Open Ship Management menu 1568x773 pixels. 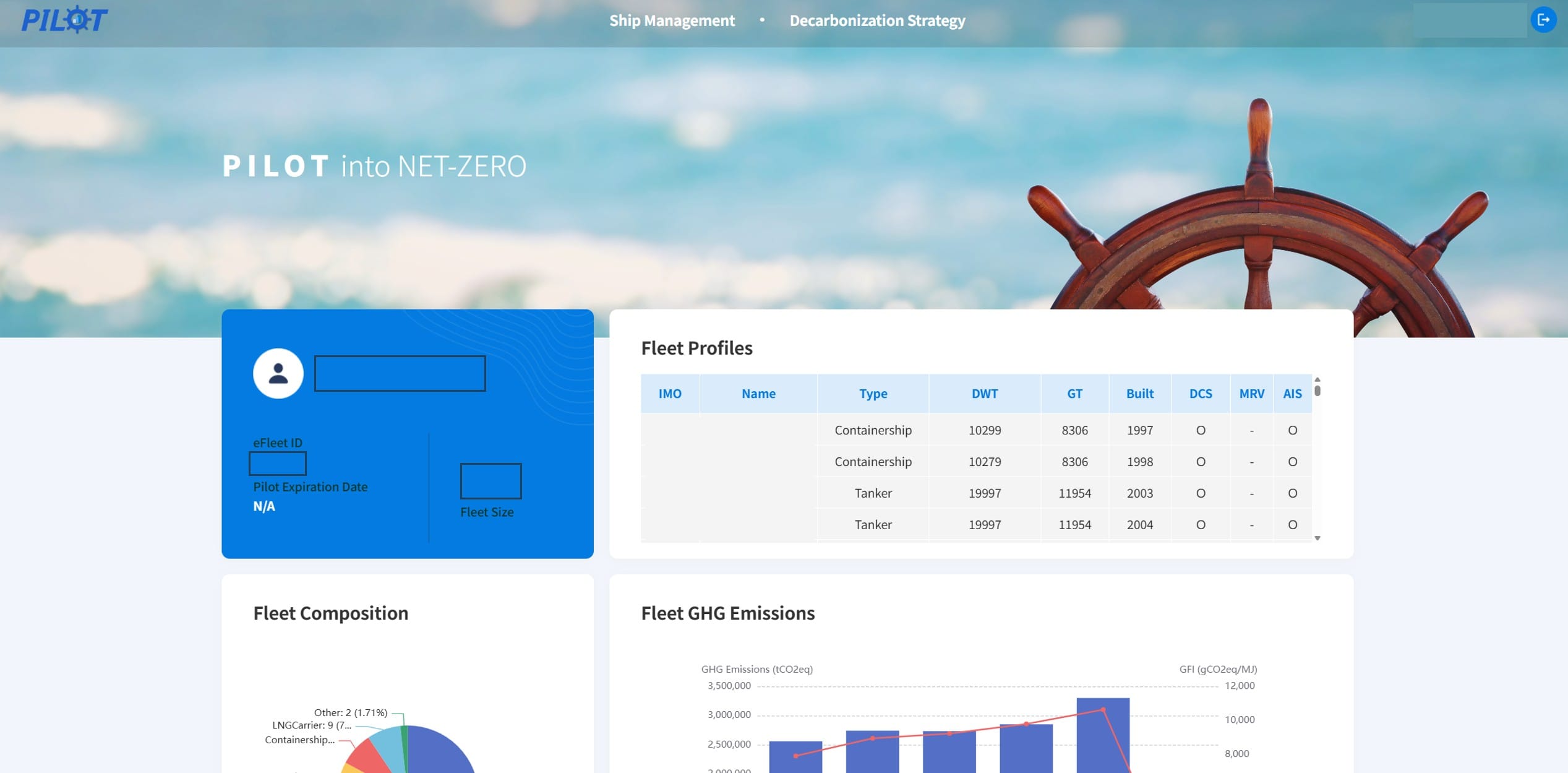click(672, 20)
